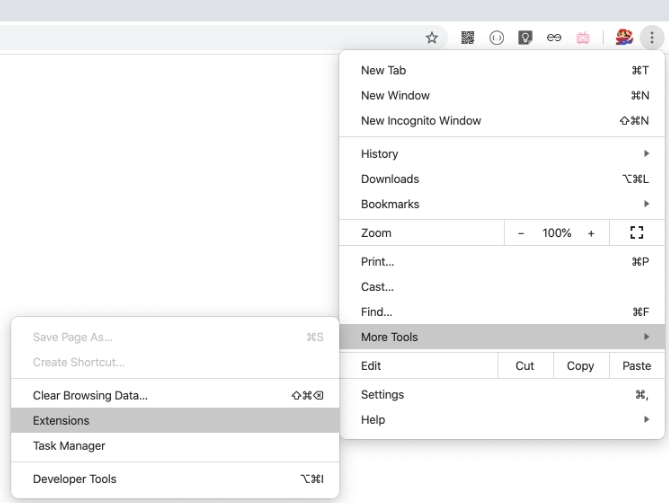Choose New Incognito Window
This screenshot has height=503, width=669.
pos(421,121)
